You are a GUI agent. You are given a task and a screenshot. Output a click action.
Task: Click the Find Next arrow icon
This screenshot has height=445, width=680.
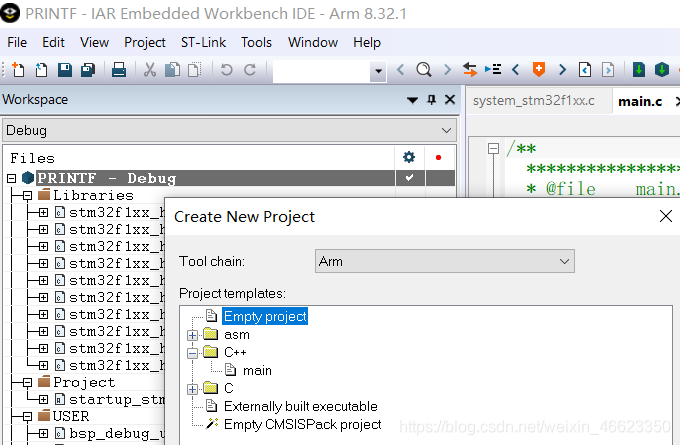(447, 69)
